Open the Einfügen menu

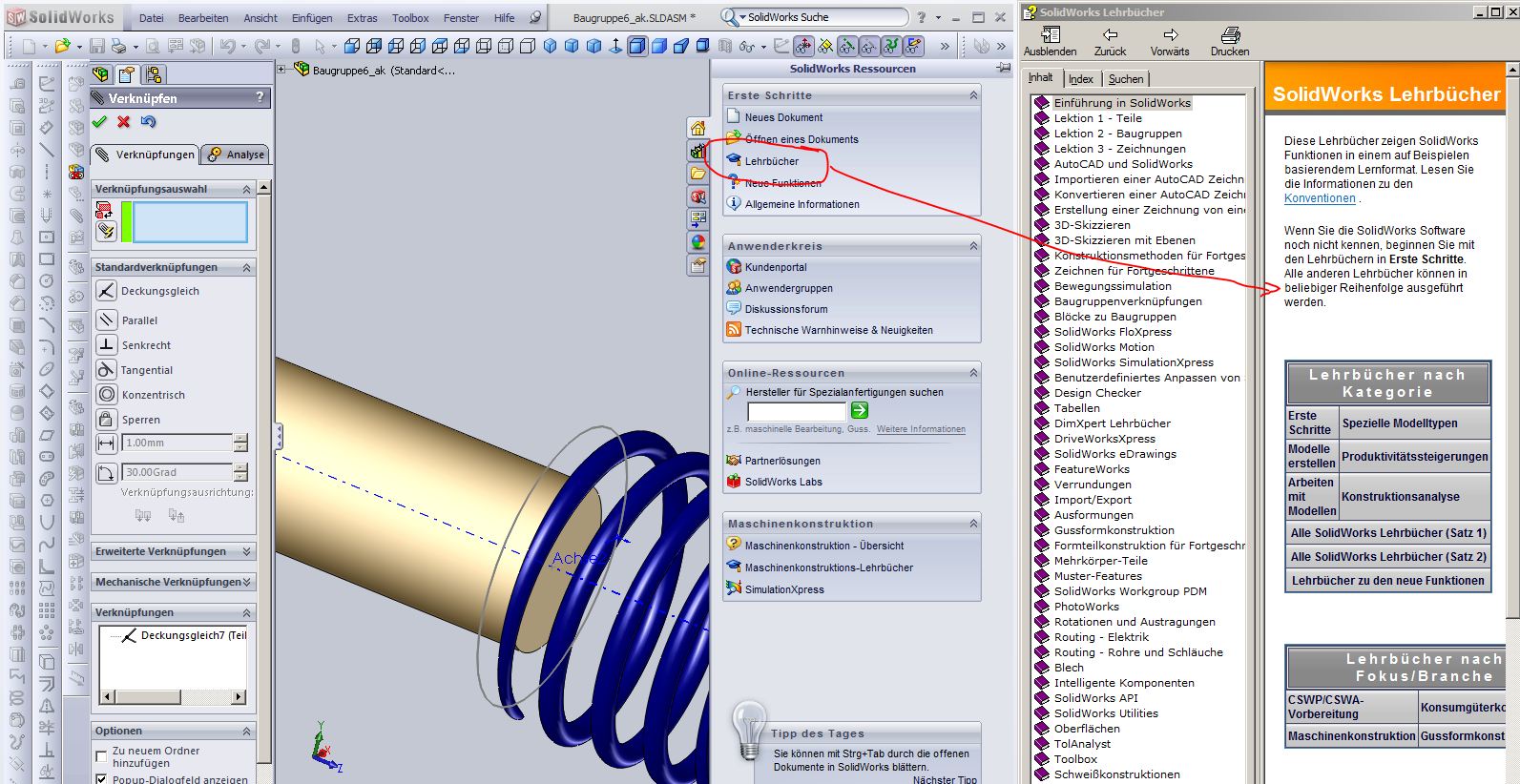click(312, 18)
